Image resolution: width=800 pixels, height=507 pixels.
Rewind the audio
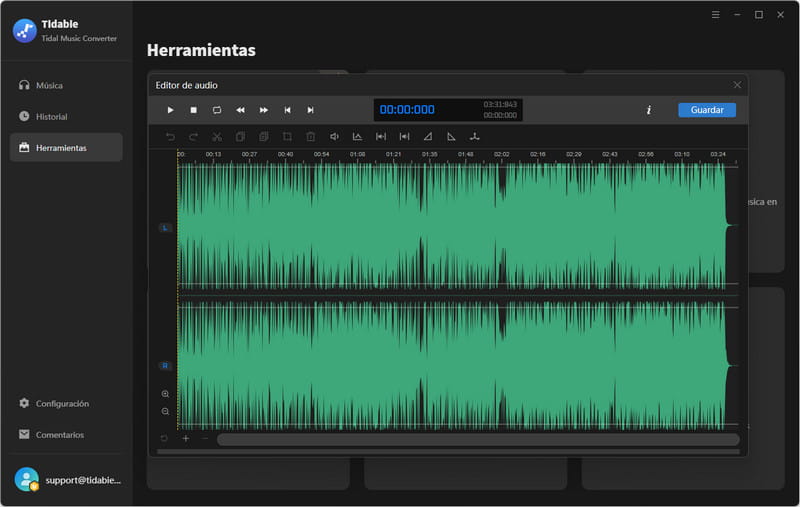point(240,110)
